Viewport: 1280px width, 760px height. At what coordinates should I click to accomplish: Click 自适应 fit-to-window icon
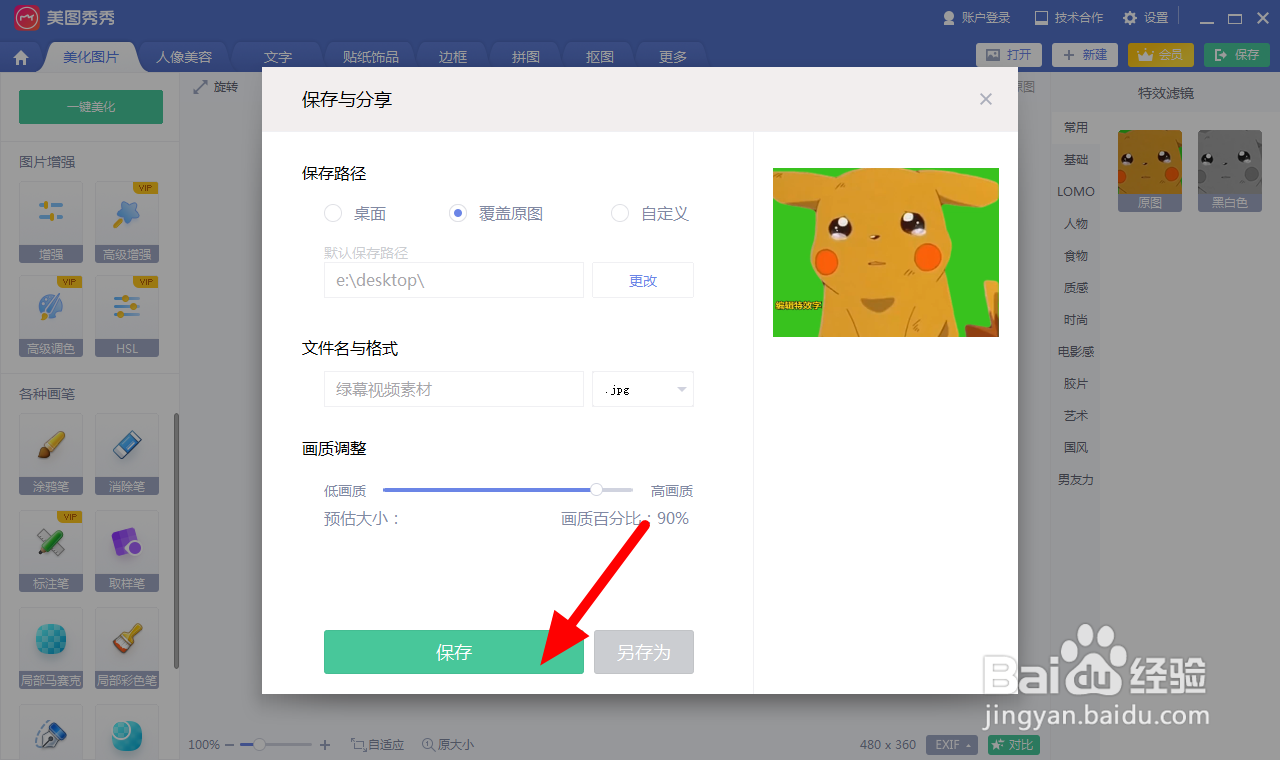[358, 745]
